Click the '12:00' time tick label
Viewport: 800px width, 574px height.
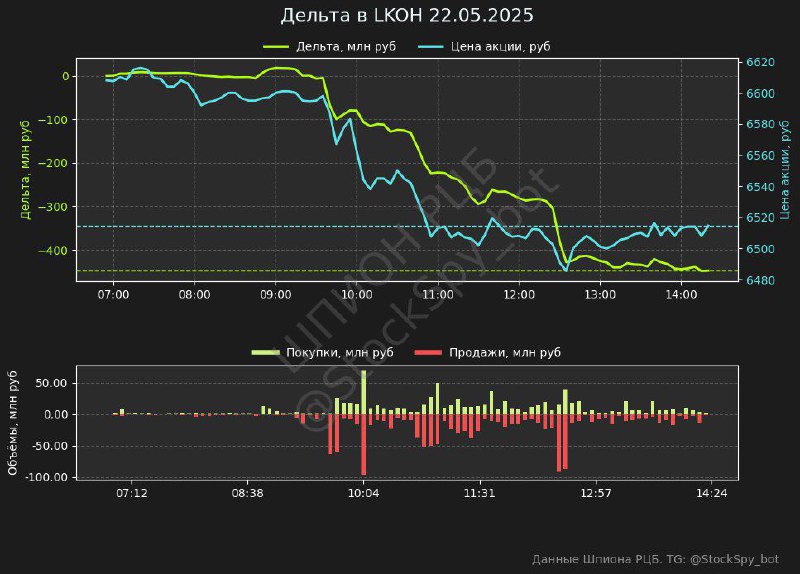[x=519, y=294]
